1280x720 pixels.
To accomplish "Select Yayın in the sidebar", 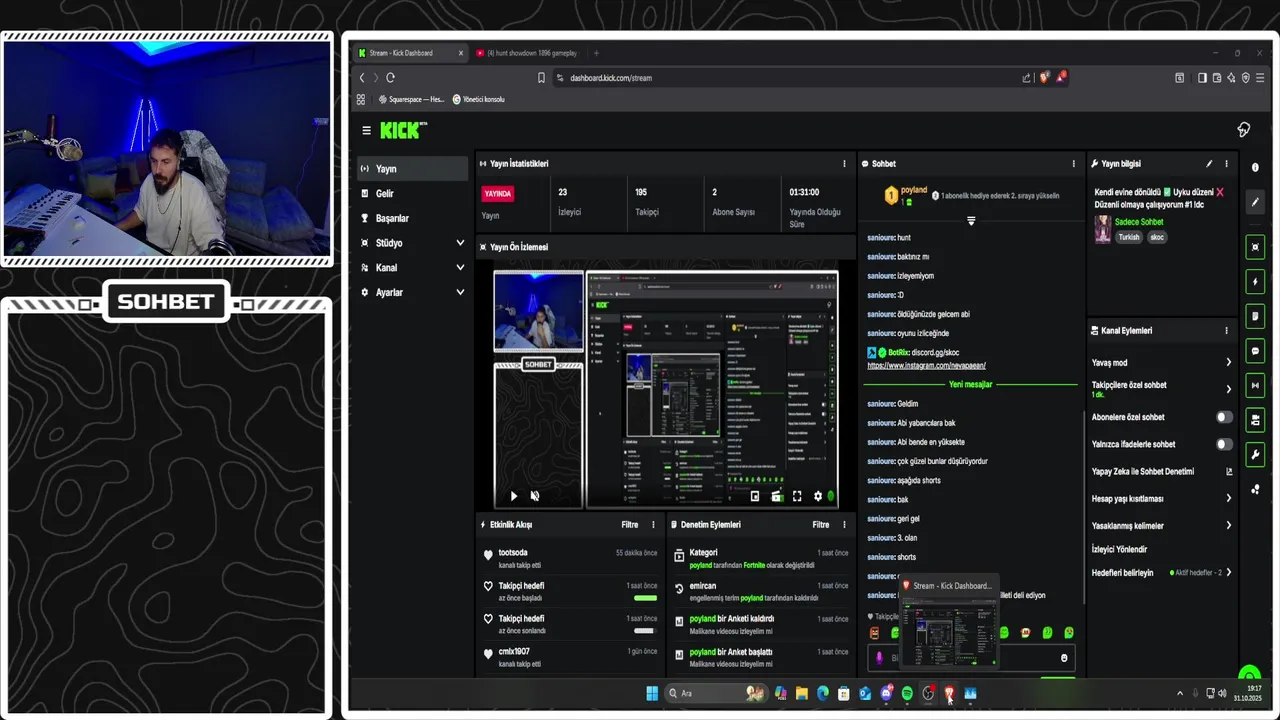I will tap(412, 169).
